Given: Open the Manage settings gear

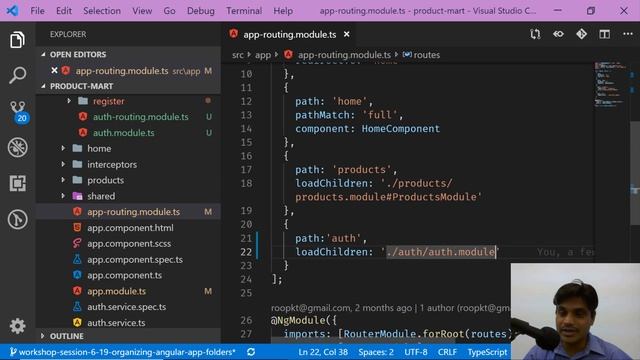Looking at the screenshot, I should coord(18,326).
